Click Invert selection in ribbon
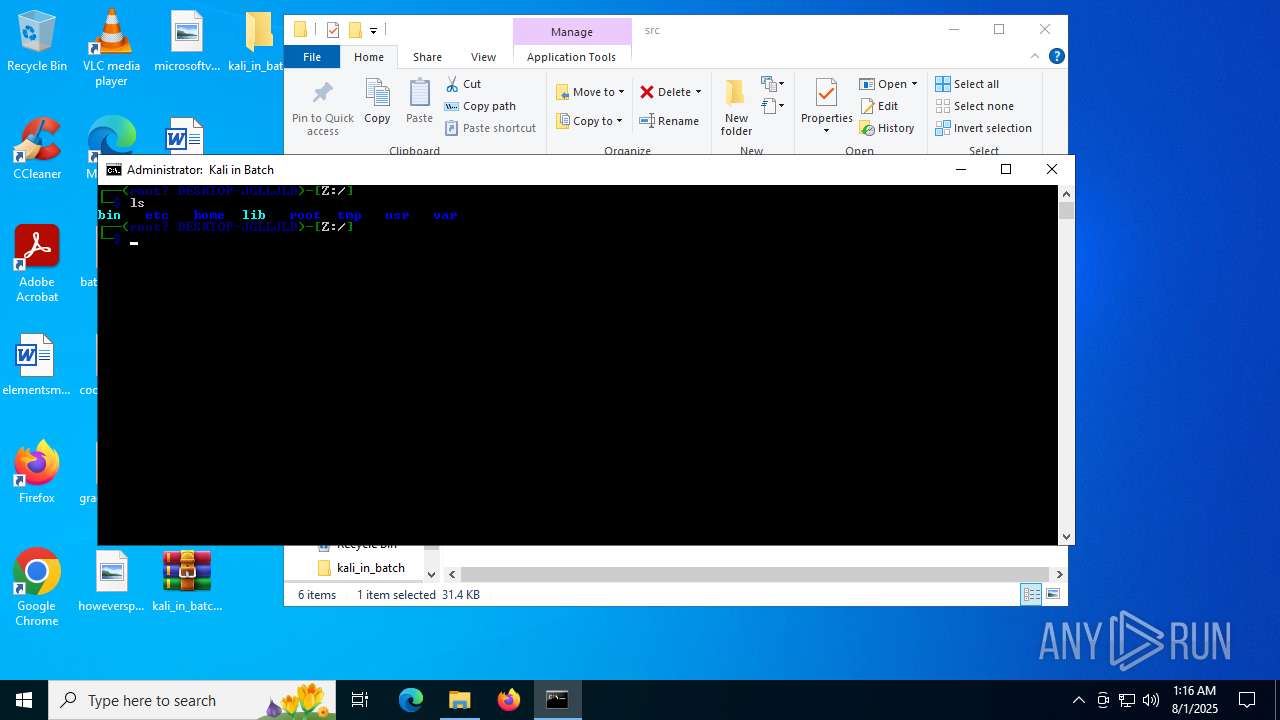This screenshot has height=720, width=1280. click(984, 128)
